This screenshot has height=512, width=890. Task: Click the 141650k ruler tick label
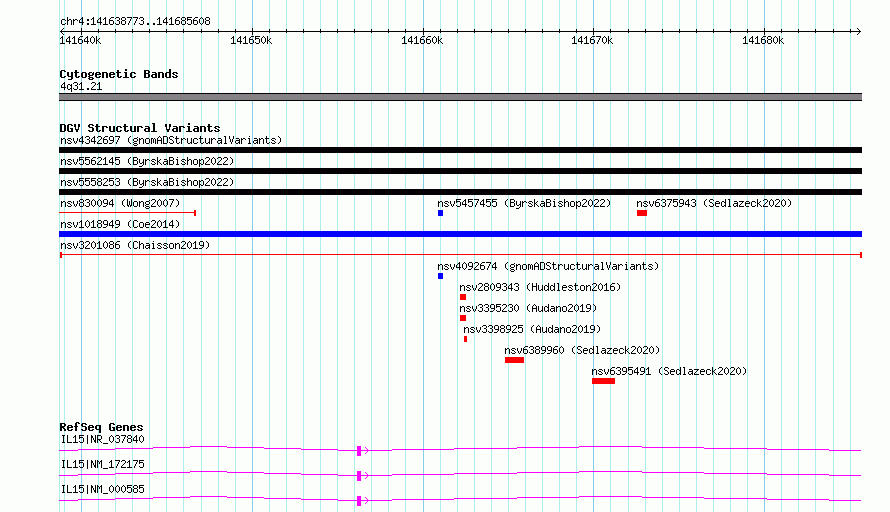251,40
